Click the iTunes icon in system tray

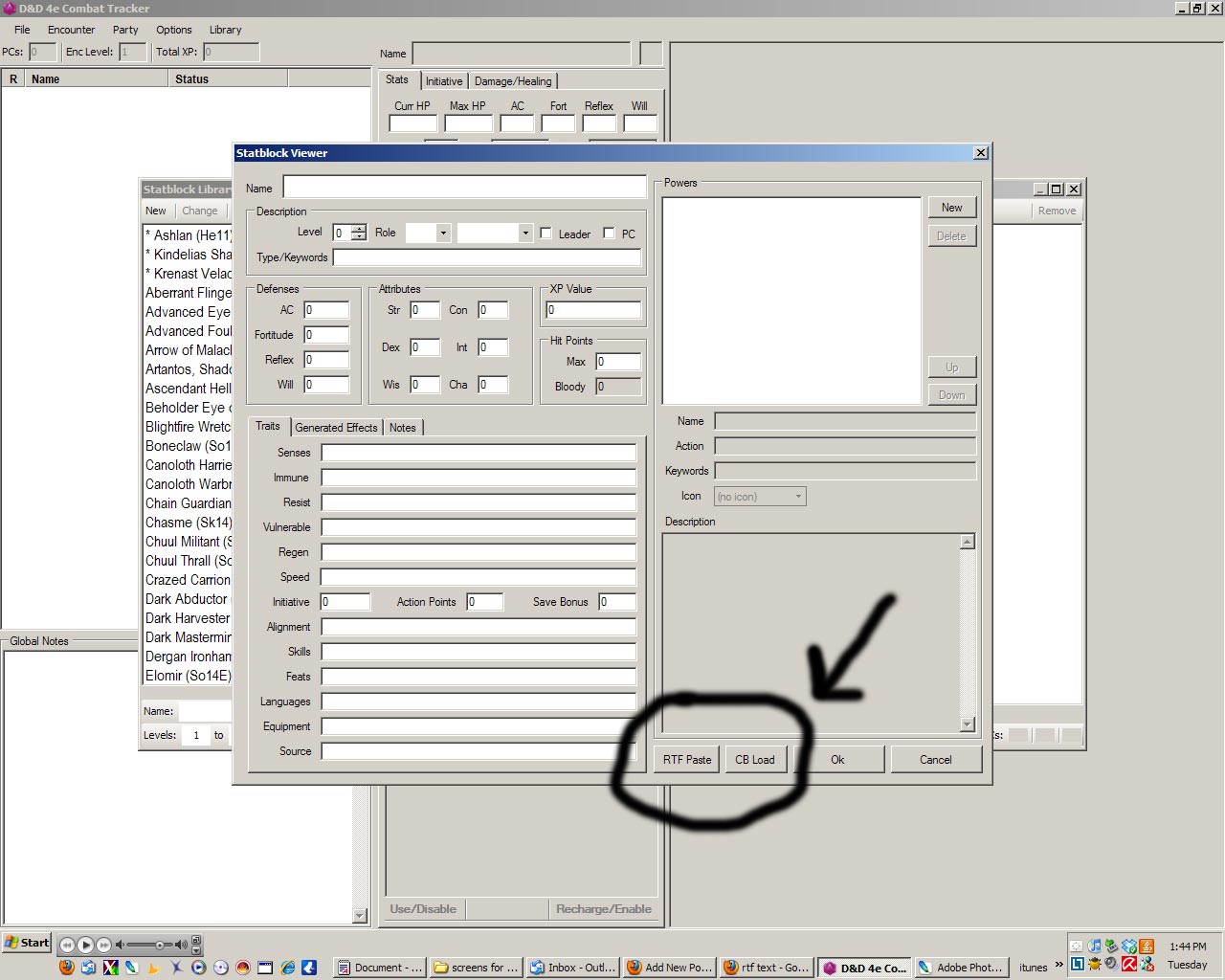[x=1095, y=947]
